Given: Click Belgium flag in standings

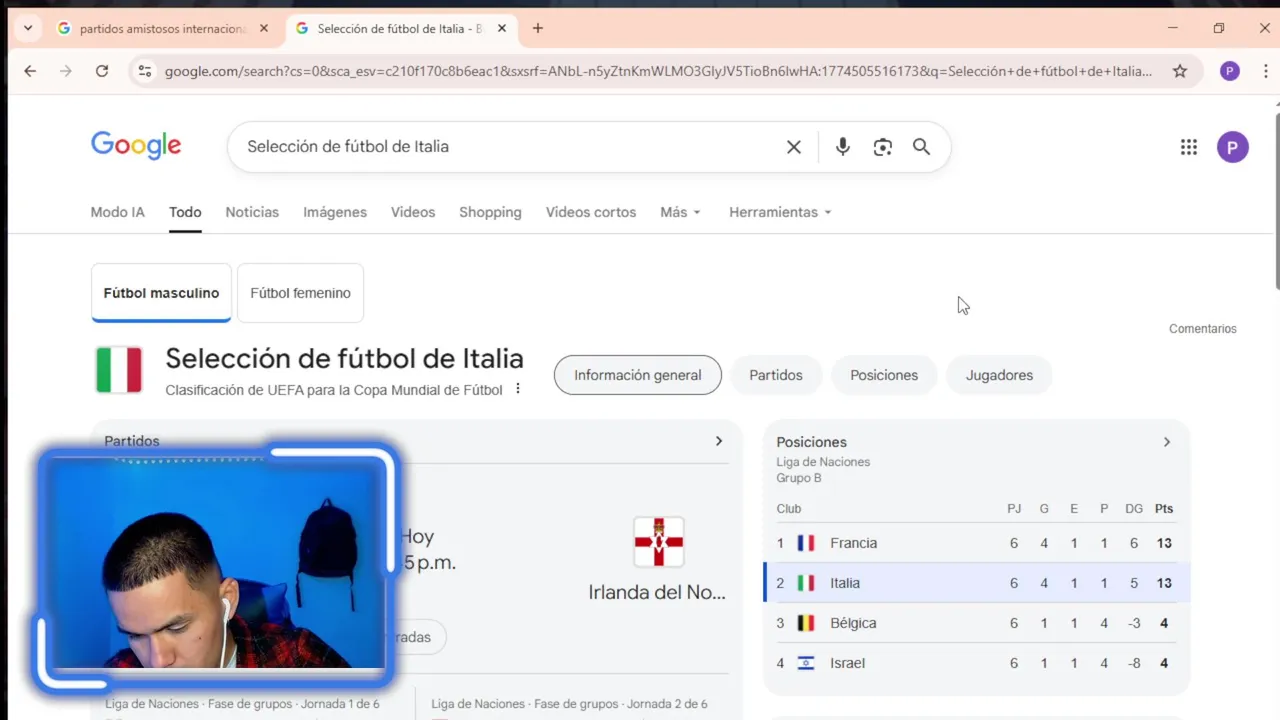Looking at the screenshot, I should coord(806,623).
